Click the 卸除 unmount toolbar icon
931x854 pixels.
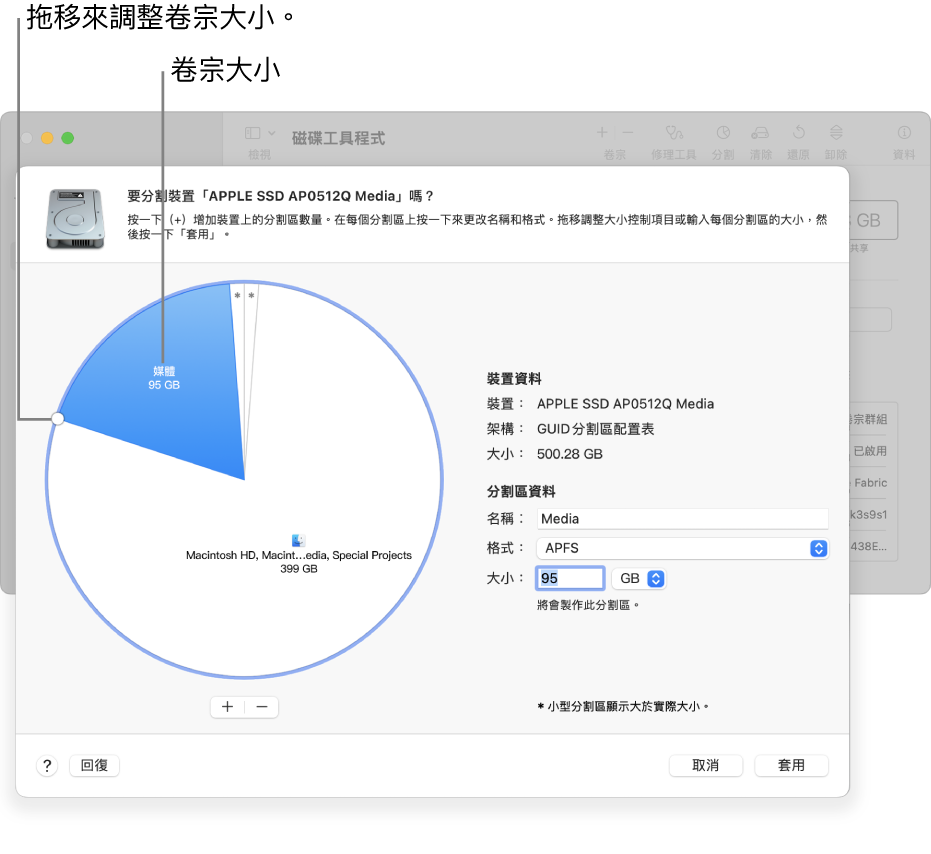point(836,132)
